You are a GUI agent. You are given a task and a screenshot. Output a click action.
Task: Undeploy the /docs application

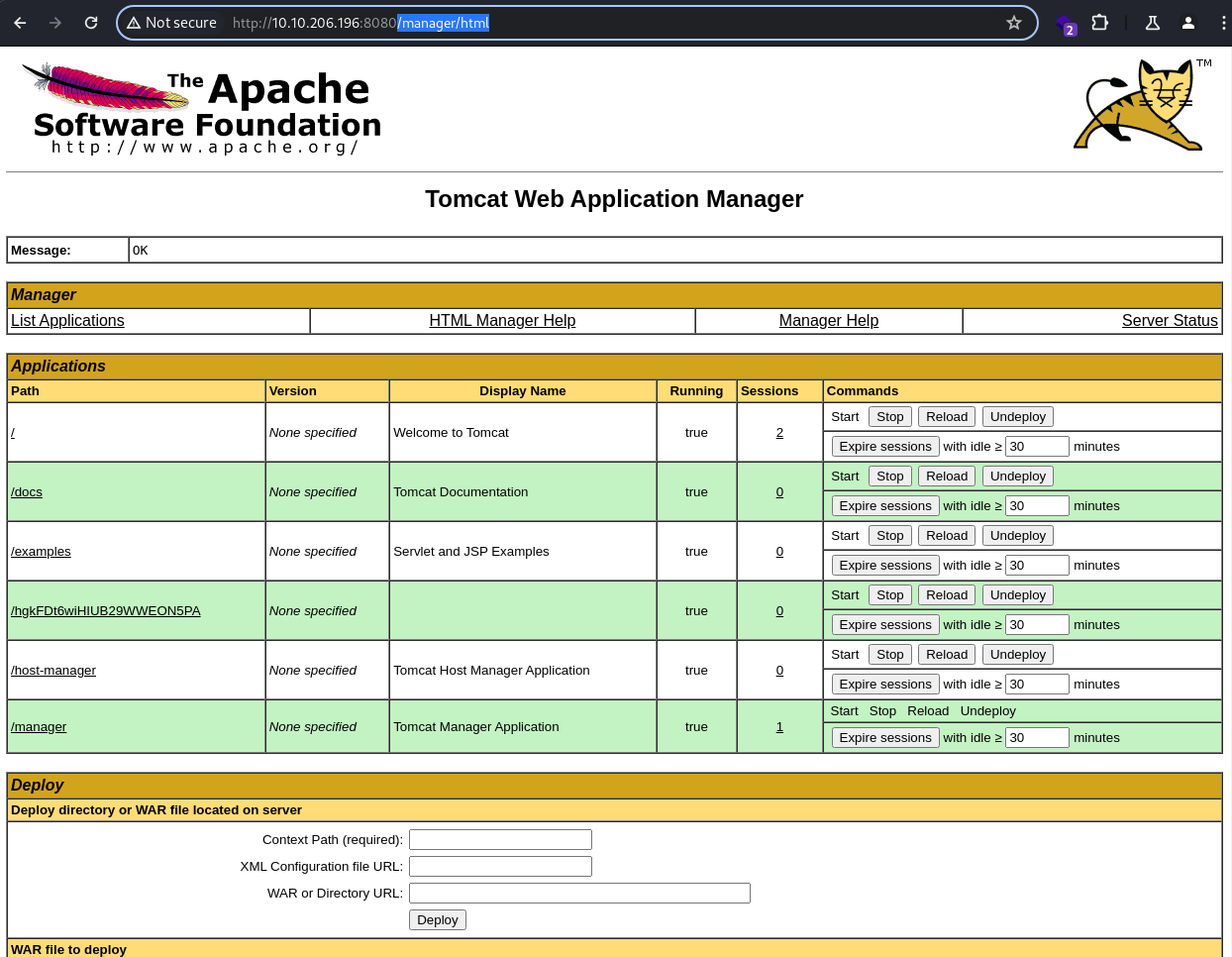1018,477
